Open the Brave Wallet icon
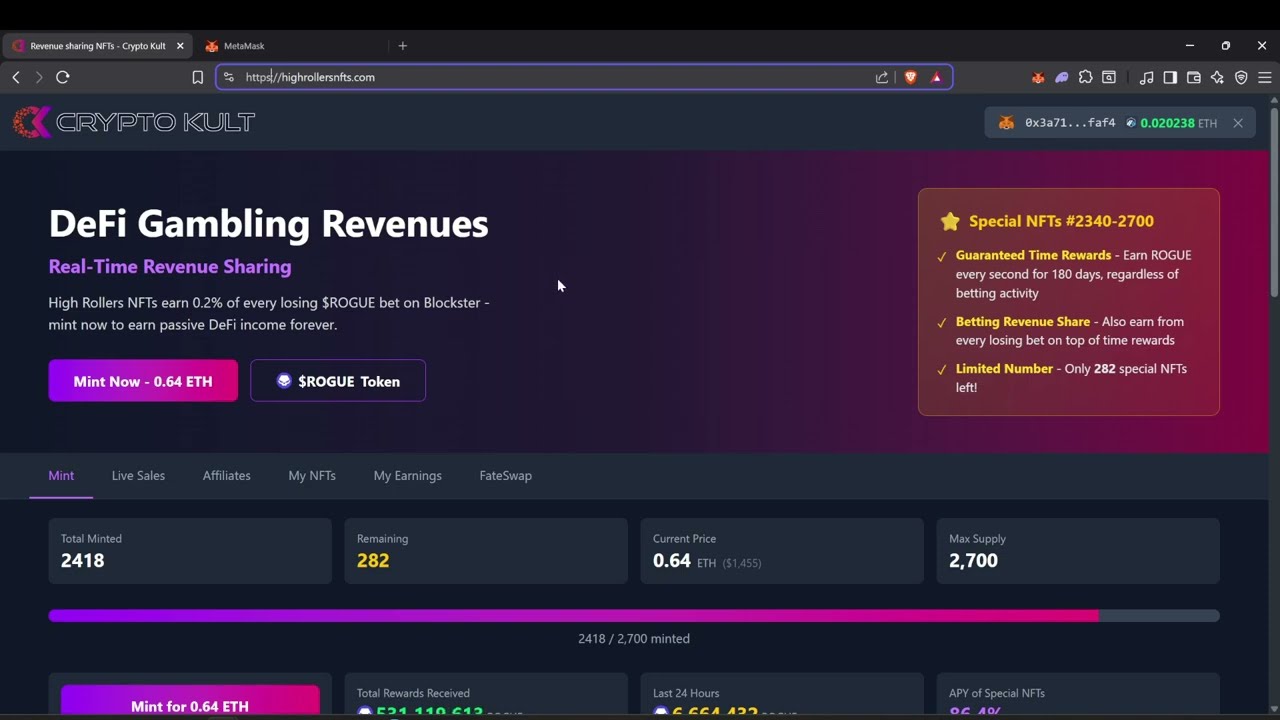1280x720 pixels. pos(1193,77)
